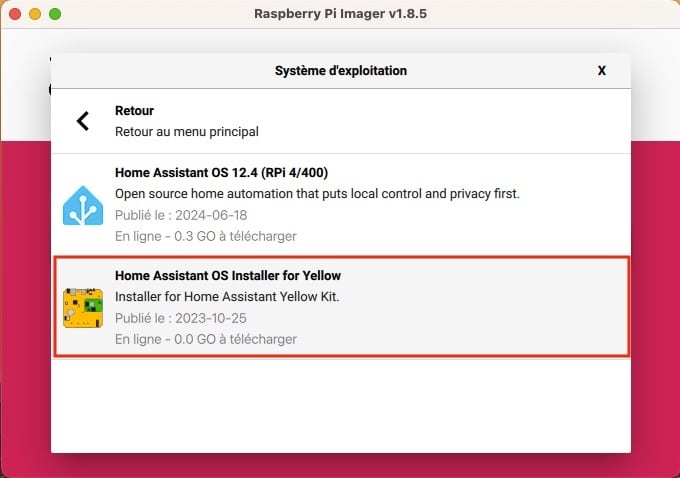Click the 'Publié le : 2024-06-18' line
680x478 pixels.
click(x=181, y=215)
